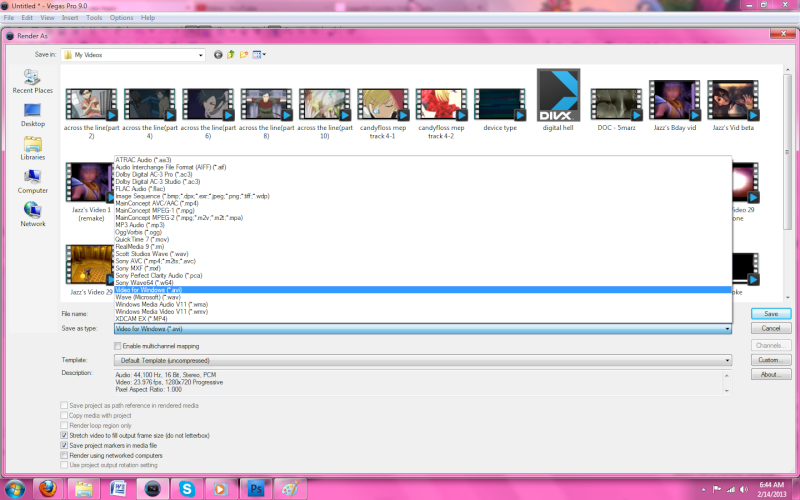
Task: Open Skype from the taskbar
Action: [187, 489]
